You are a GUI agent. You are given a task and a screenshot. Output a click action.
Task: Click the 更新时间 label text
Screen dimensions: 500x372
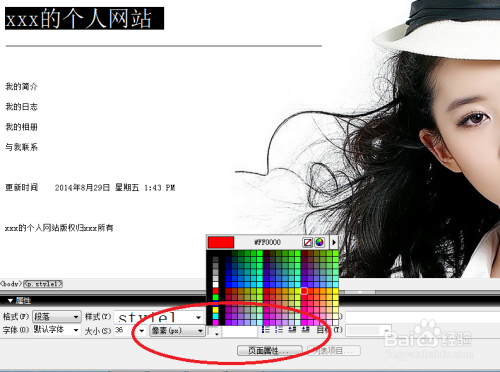click(21, 187)
